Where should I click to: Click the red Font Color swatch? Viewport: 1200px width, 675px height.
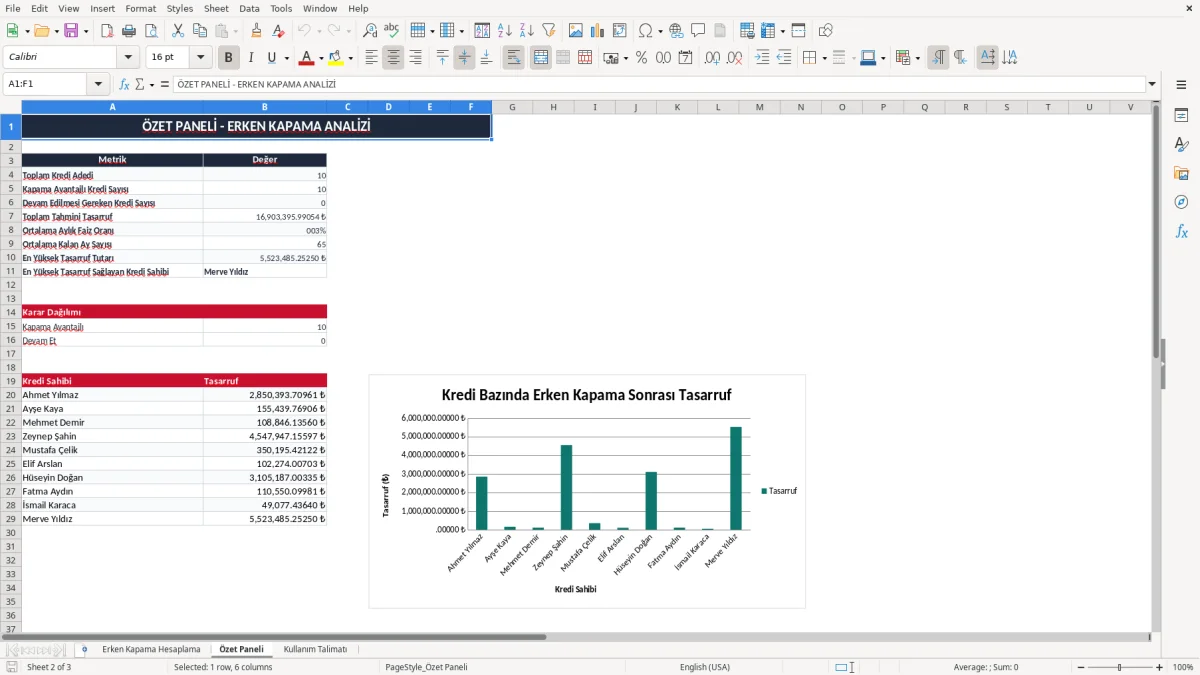pyautogui.click(x=306, y=58)
